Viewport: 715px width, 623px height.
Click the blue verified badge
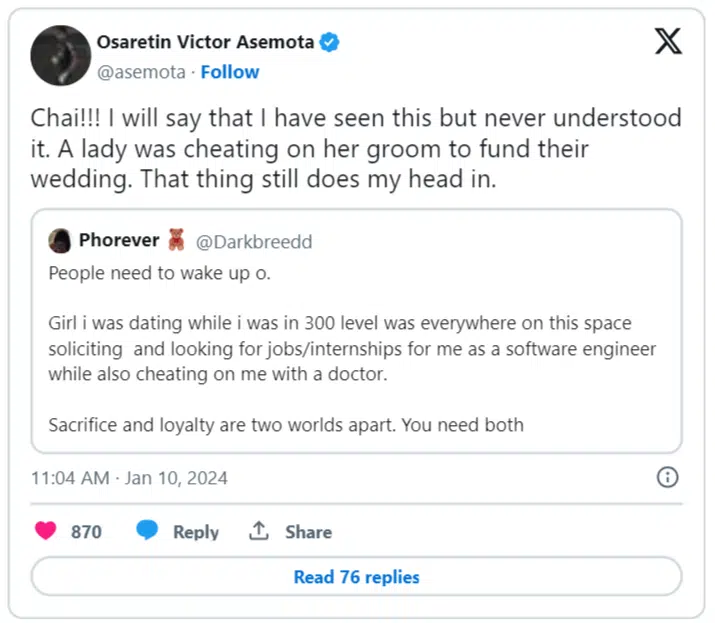click(329, 43)
